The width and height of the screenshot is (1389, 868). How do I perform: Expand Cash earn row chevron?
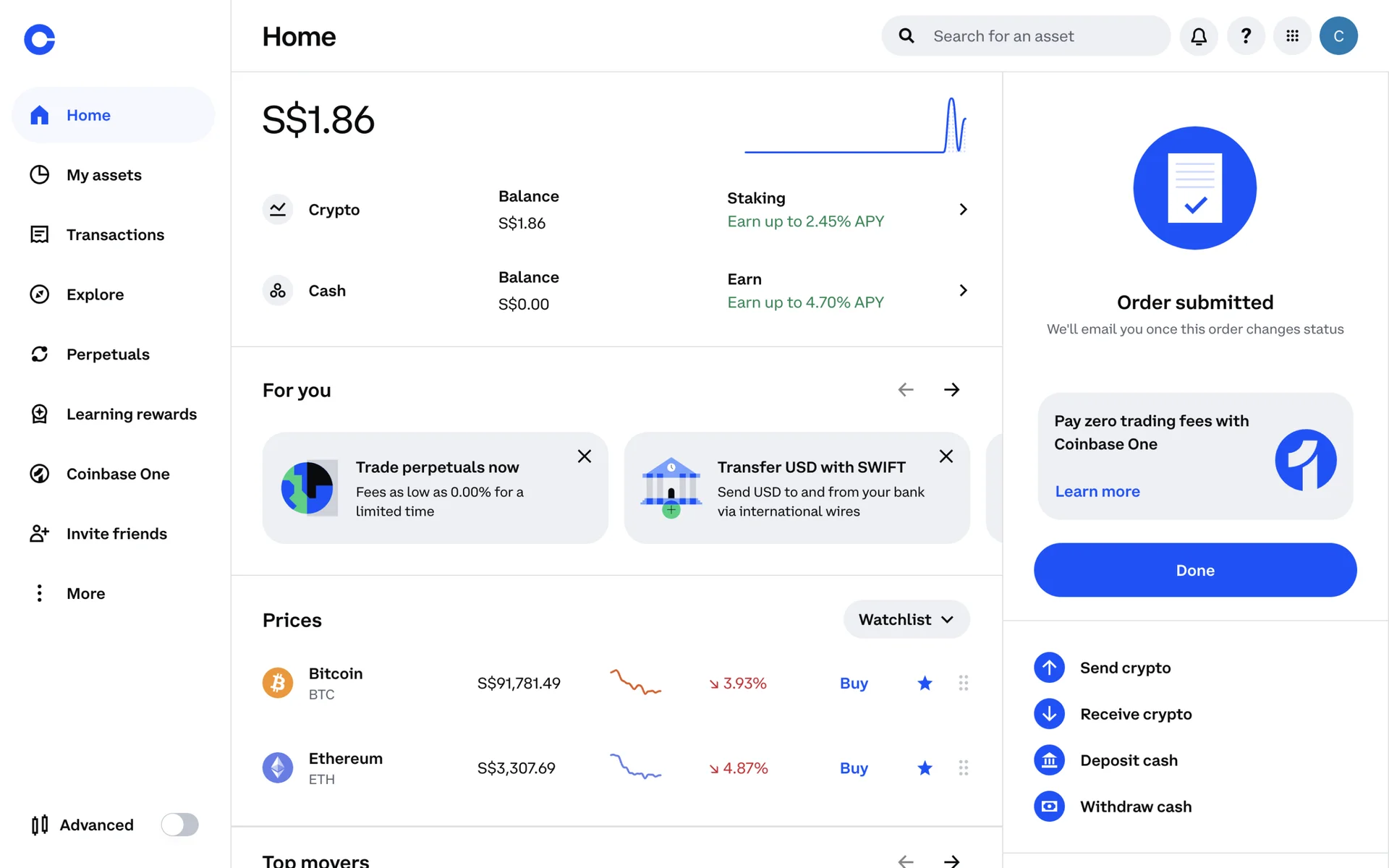(x=963, y=290)
